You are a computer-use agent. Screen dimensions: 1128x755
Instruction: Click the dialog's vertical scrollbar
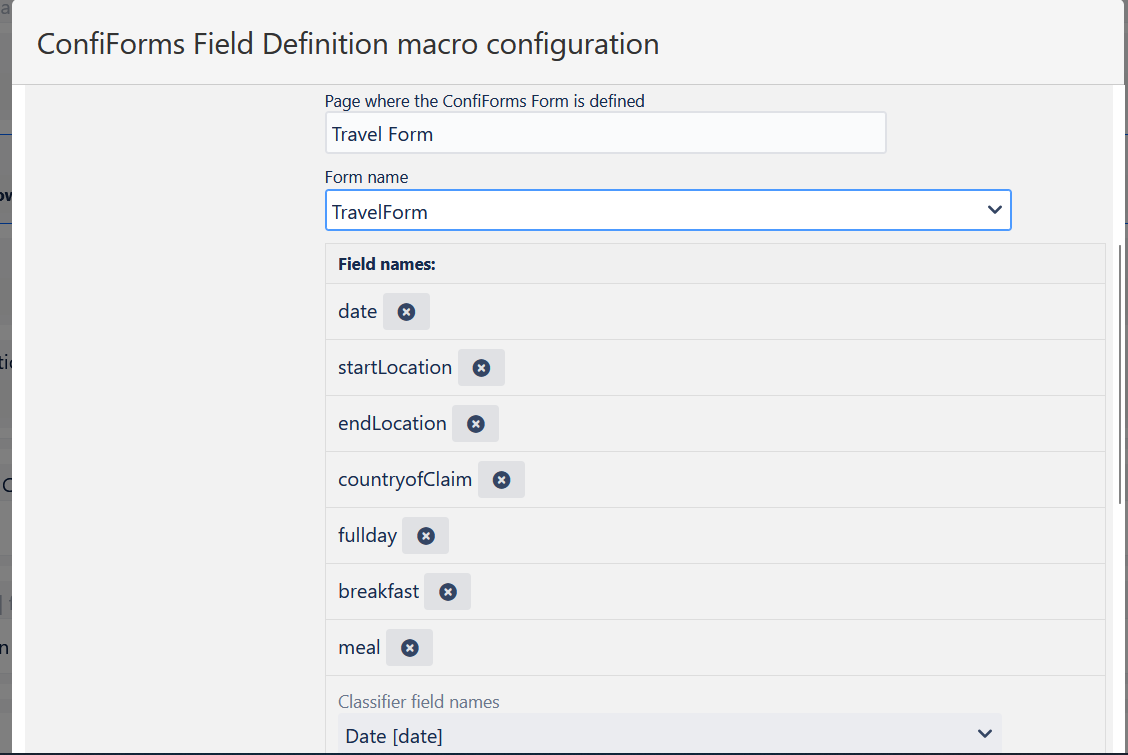click(1119, 374)
